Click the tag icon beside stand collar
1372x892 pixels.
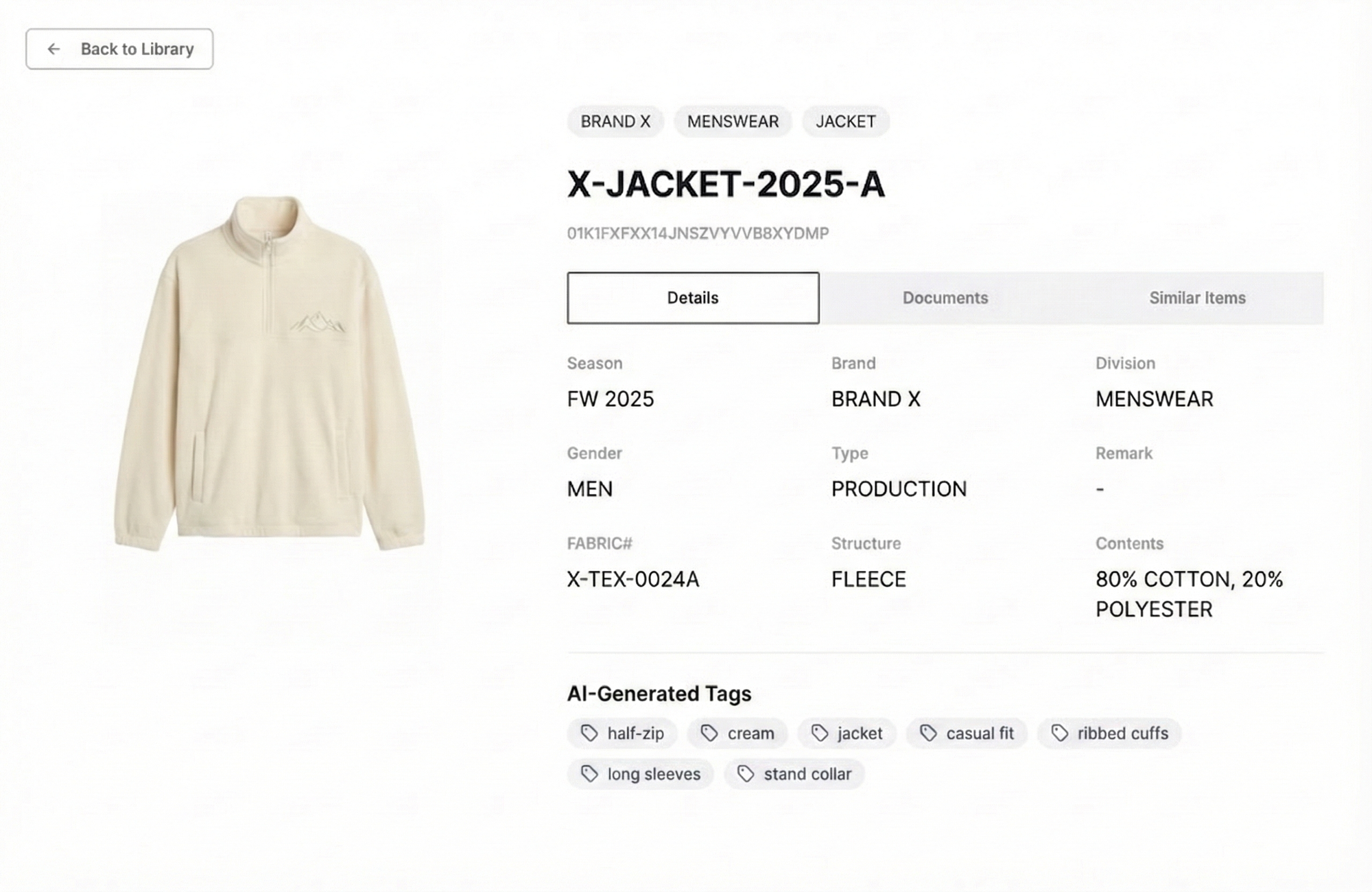coord(746,774)
